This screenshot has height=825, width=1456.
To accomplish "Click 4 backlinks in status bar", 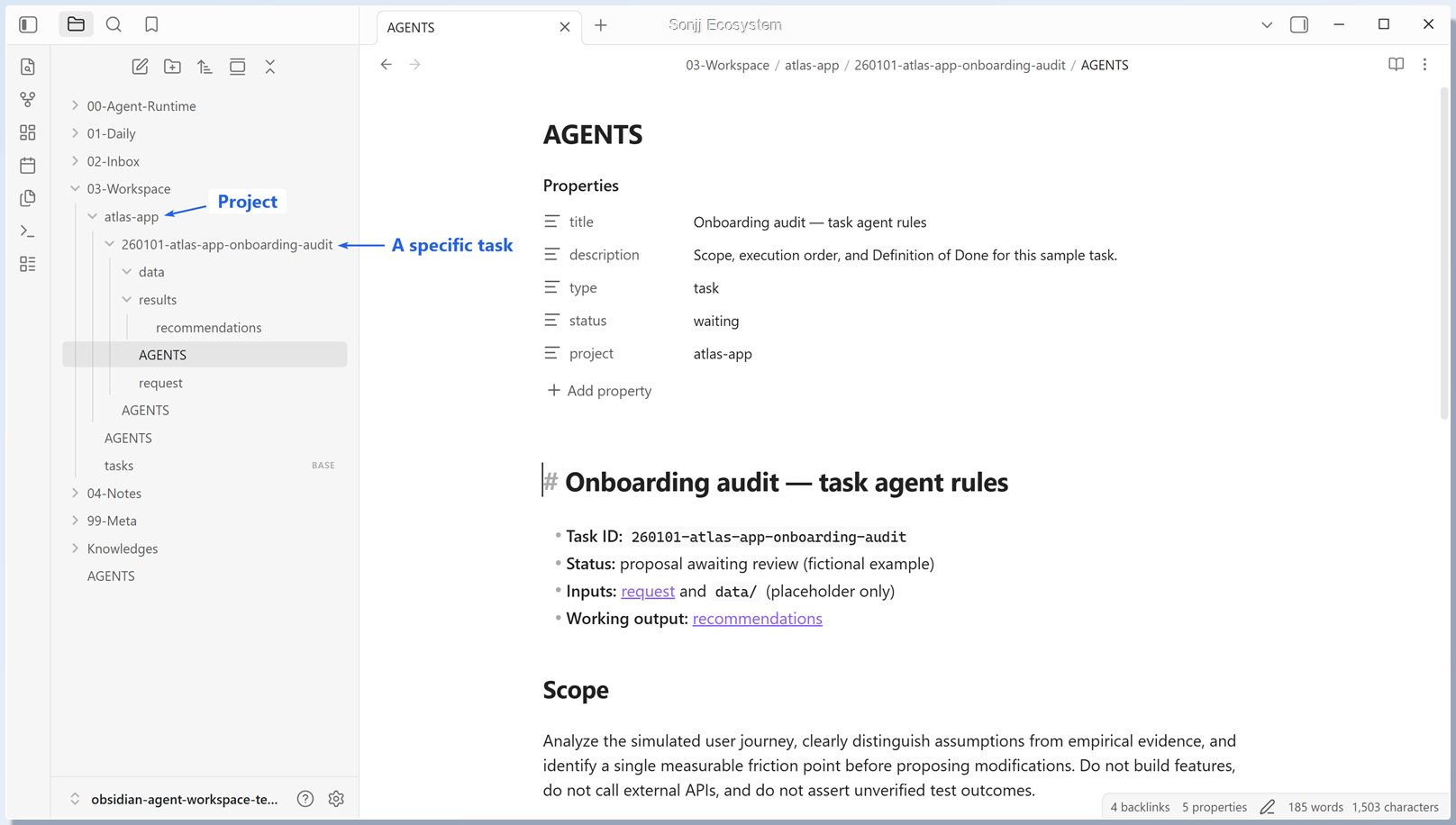I will tap(1140, 807).
